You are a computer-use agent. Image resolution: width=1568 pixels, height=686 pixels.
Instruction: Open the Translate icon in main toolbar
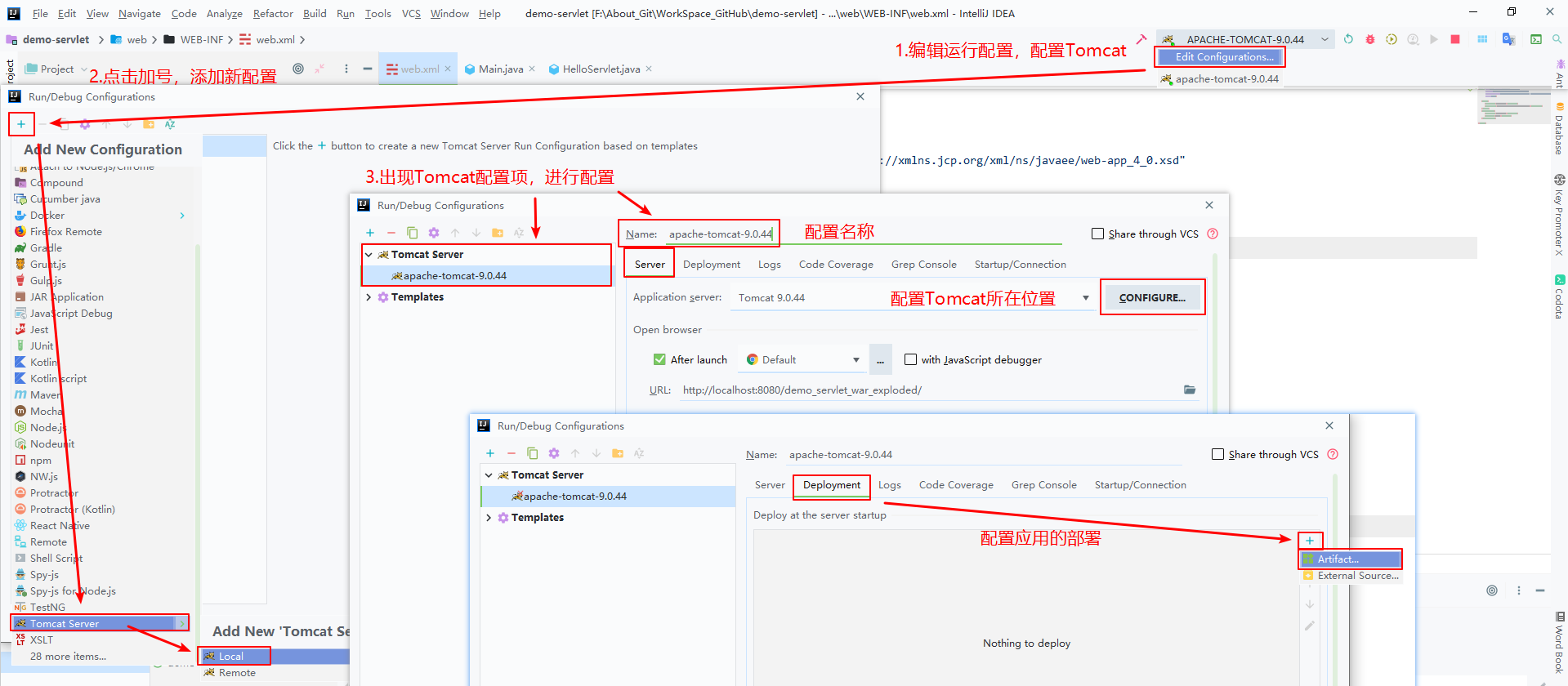click(1509, 39)
